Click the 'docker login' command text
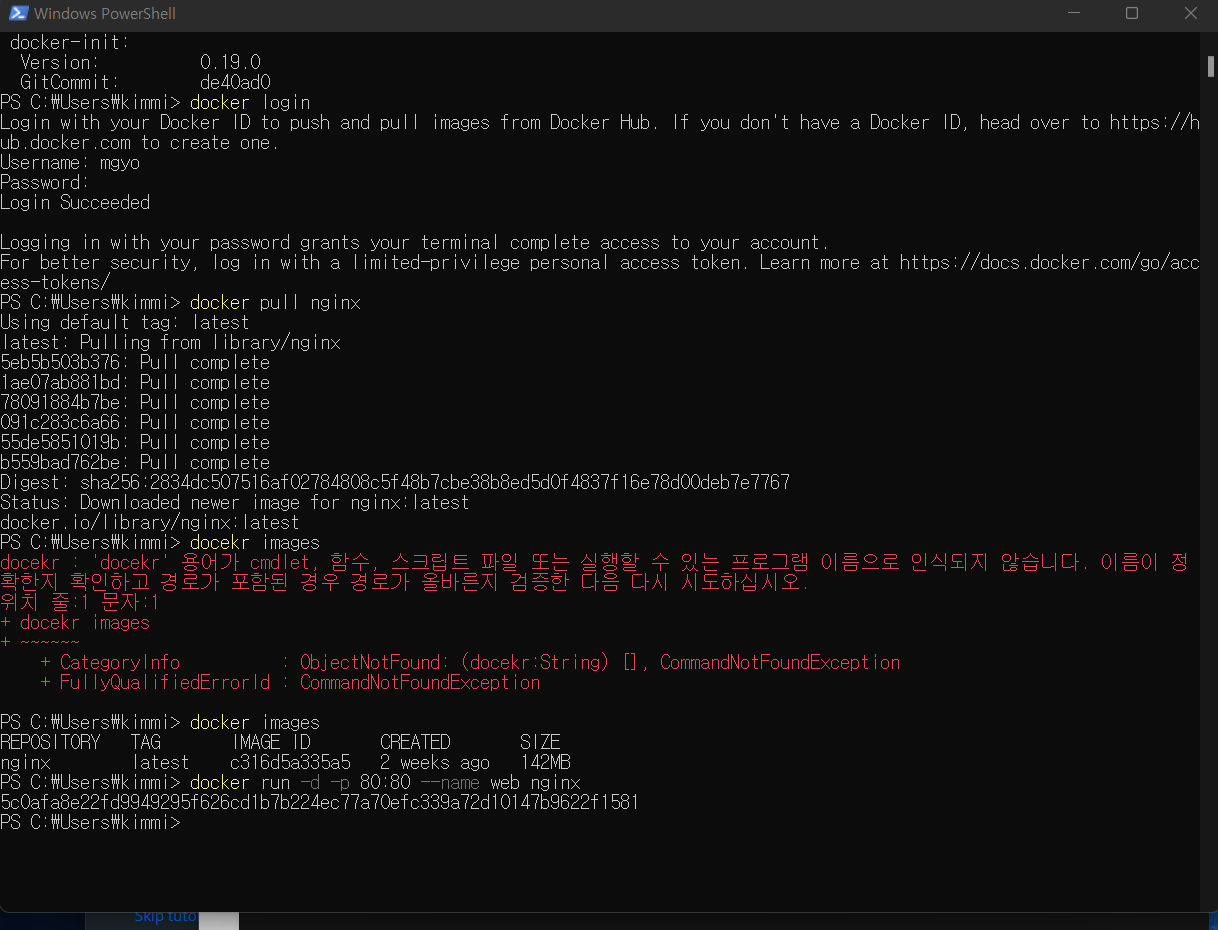 250,102
